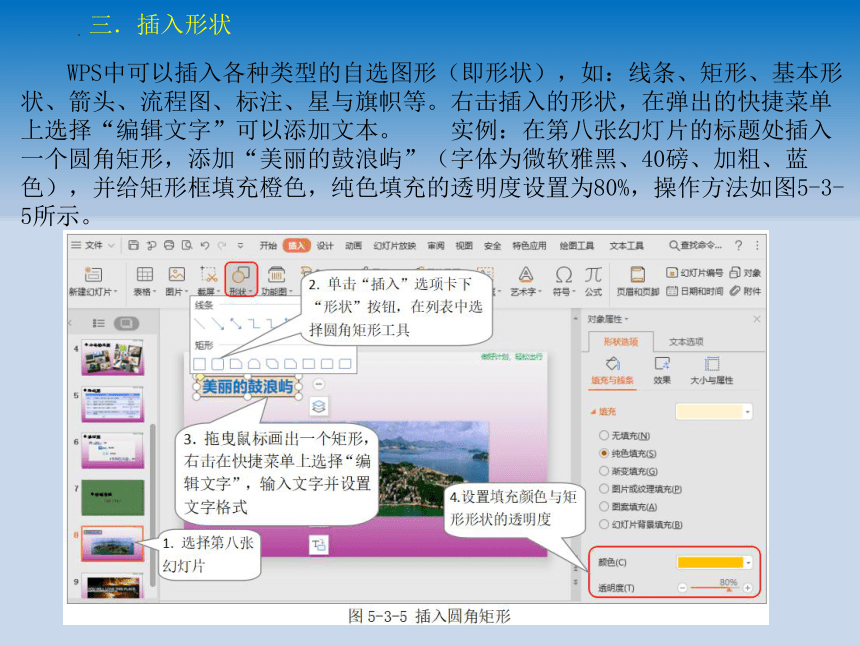Select 纯色填充(S) solid fill option
The image size is (860, 645).
(x=627, y=454)
